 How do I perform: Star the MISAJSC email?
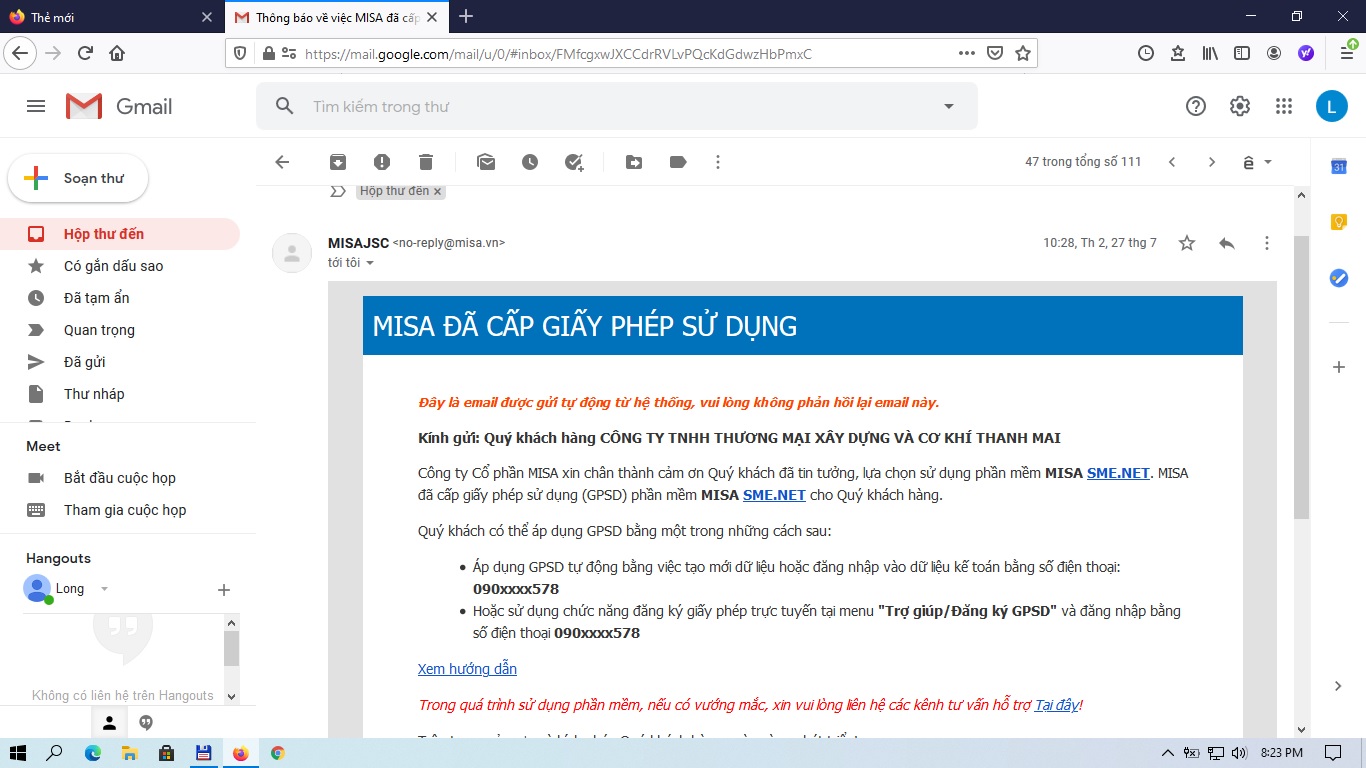click(x=1187, y=243)
